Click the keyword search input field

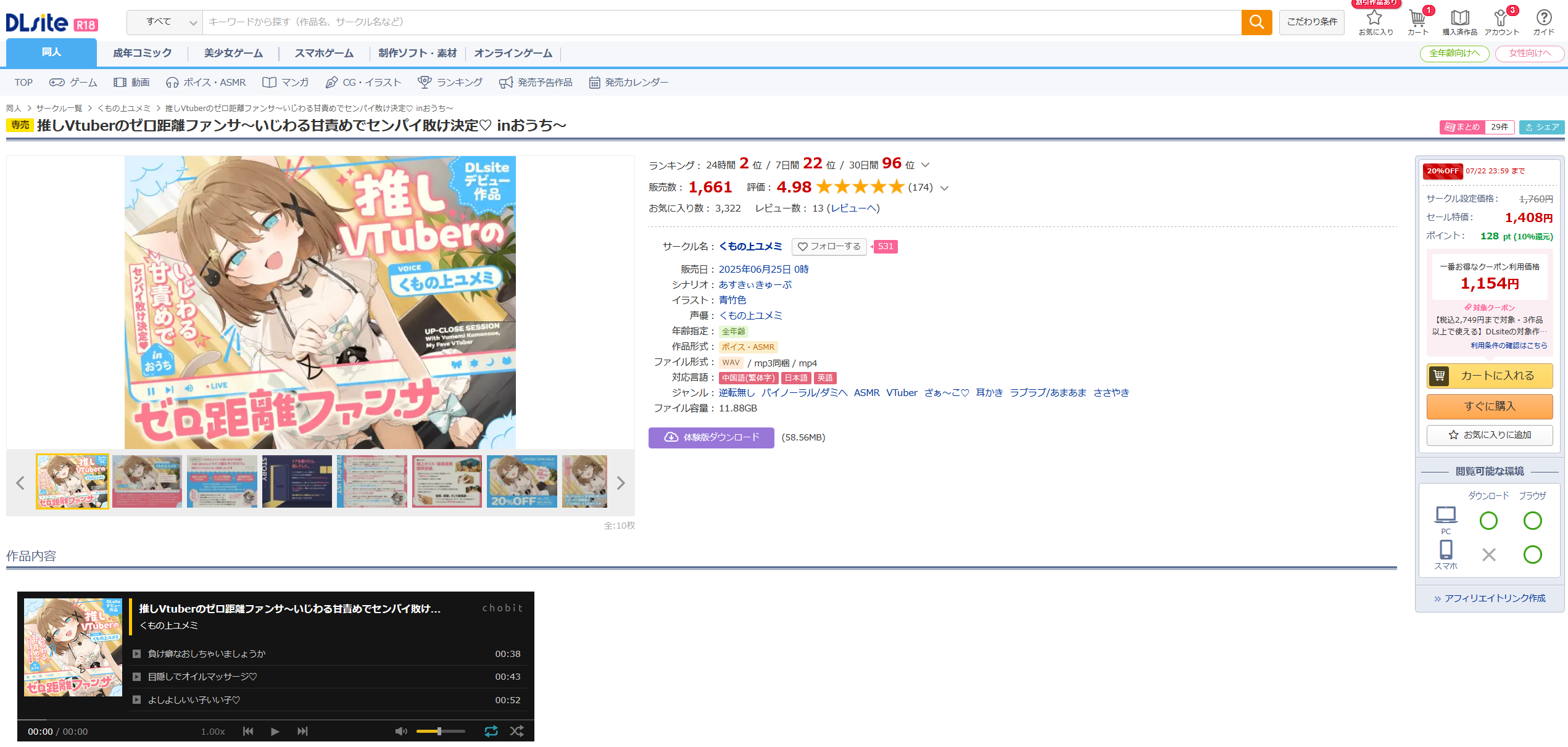[x=722, y=22]
